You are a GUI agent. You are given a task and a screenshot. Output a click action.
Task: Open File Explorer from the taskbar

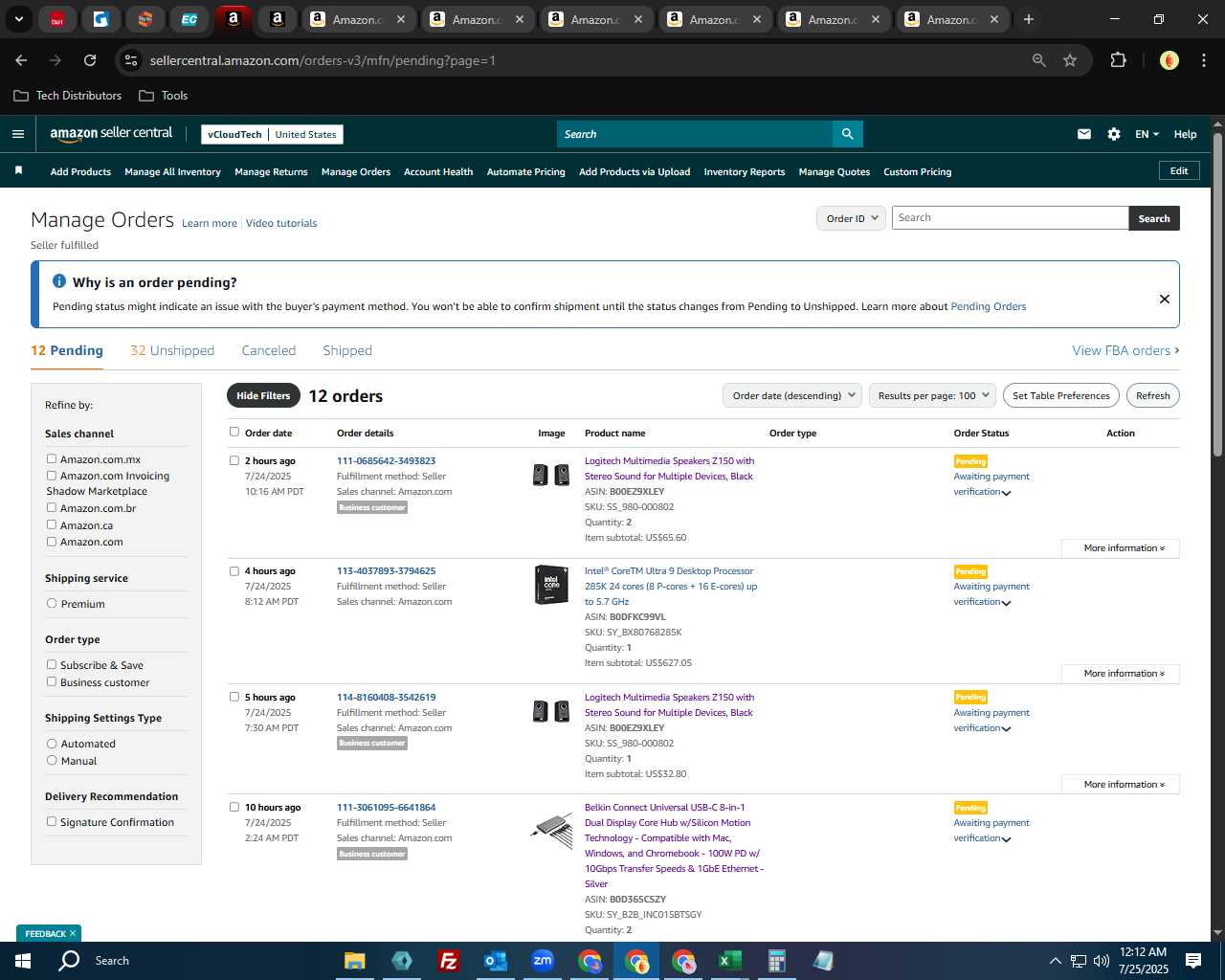pos(354,961)
